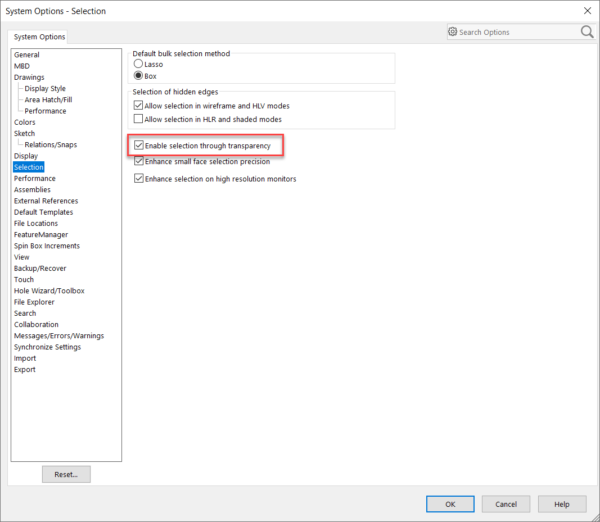Screen dimensions: 600x522
Task: Open External References options
Action: pos(46,201)
